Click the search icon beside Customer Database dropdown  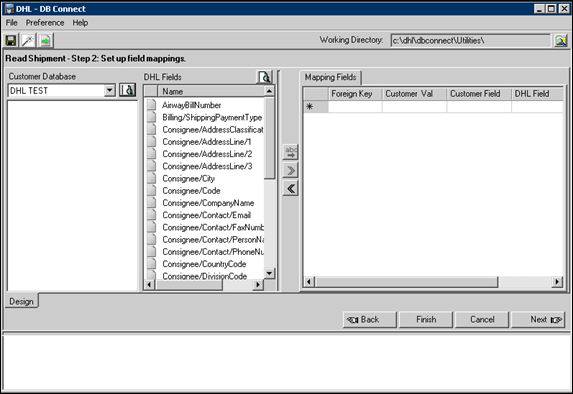(128, 90)
